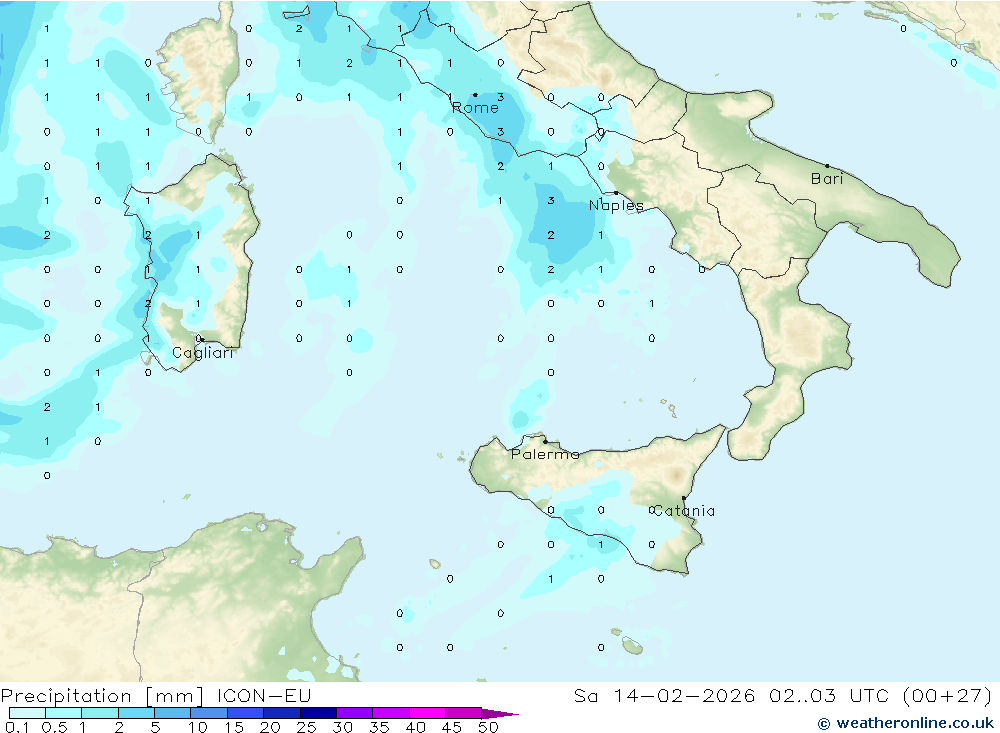The image size is (1000, 733).
Task: Pick the 25–30 mm navy legend swatch
Action: pos(318,713)
